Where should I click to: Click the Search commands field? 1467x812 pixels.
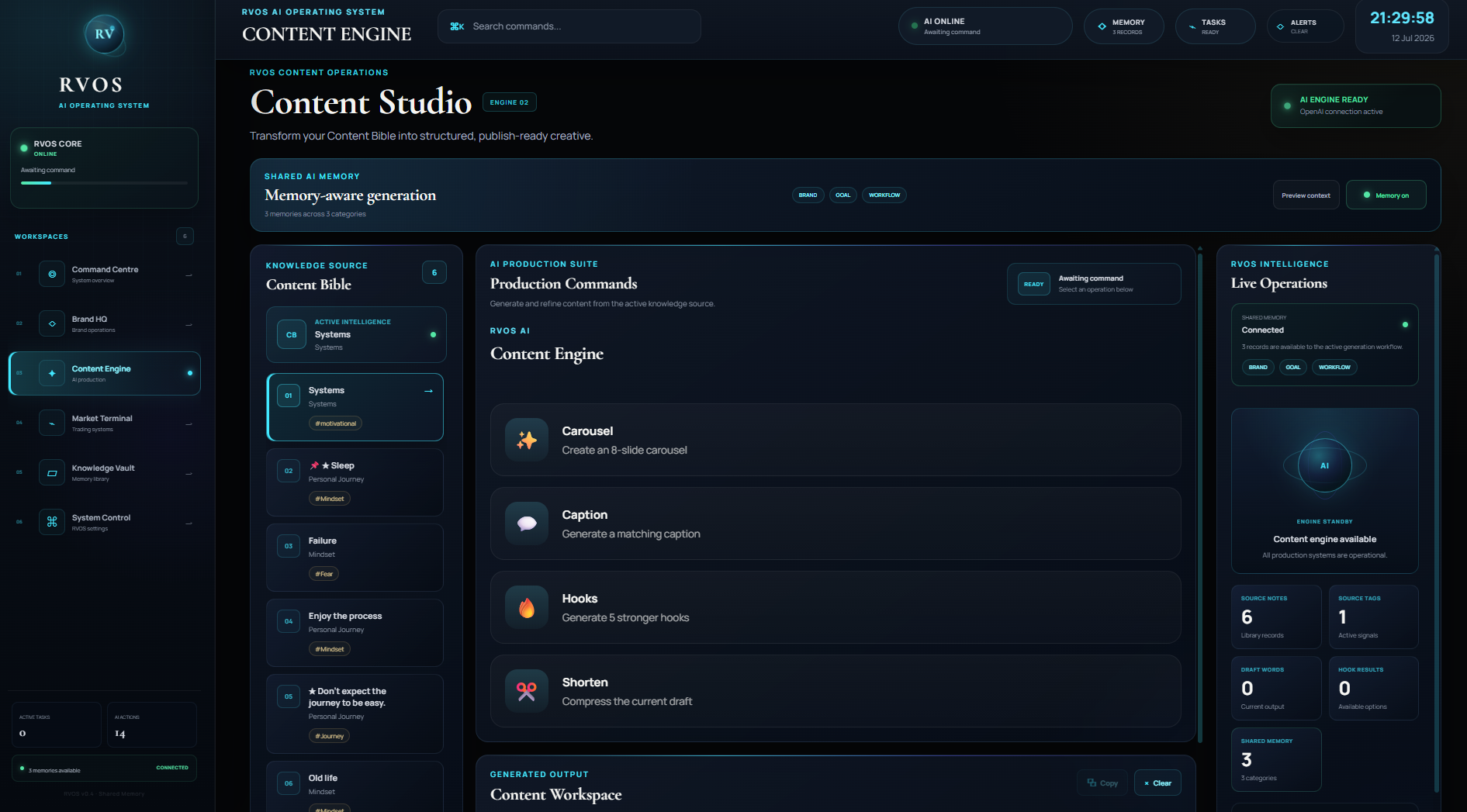(569, 26)
